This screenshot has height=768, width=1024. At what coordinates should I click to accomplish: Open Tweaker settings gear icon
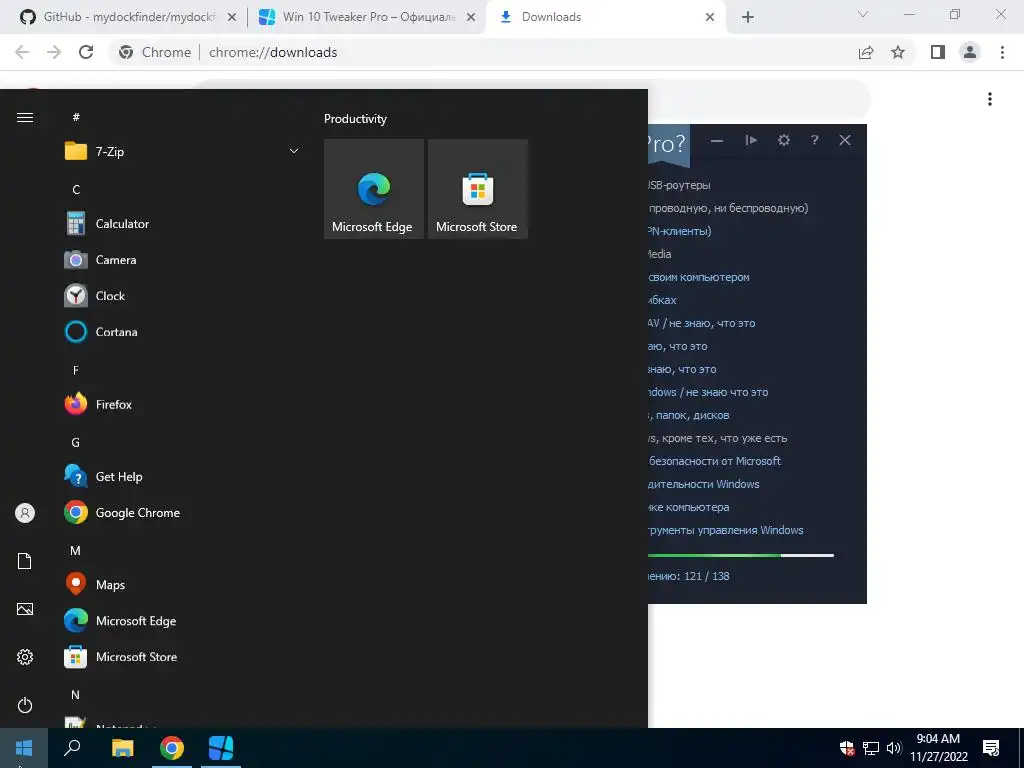784,140
